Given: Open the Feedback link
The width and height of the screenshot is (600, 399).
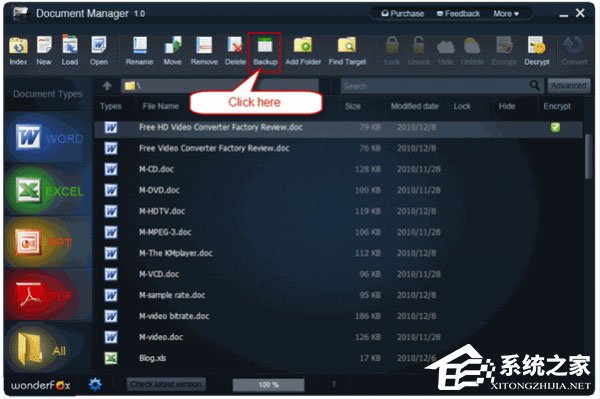Looking at the screenshot, I should pyautogui.click(x=458, y=14).
